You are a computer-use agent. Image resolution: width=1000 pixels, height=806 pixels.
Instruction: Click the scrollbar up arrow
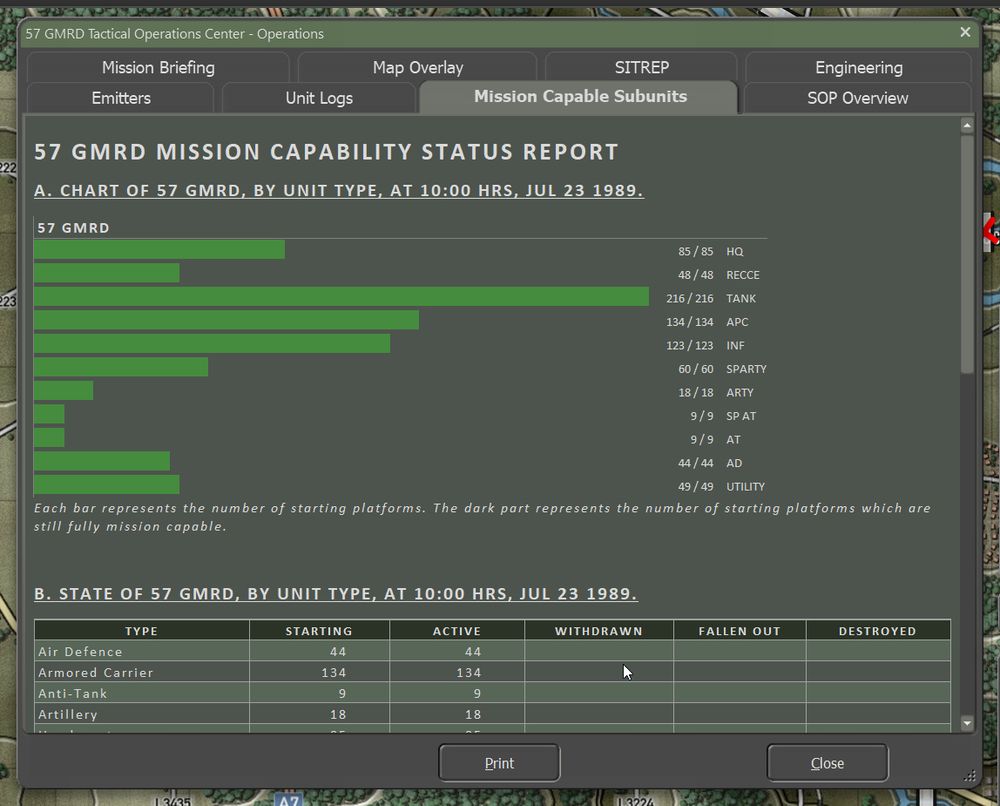pyautogui.click(x=967, y=126)
